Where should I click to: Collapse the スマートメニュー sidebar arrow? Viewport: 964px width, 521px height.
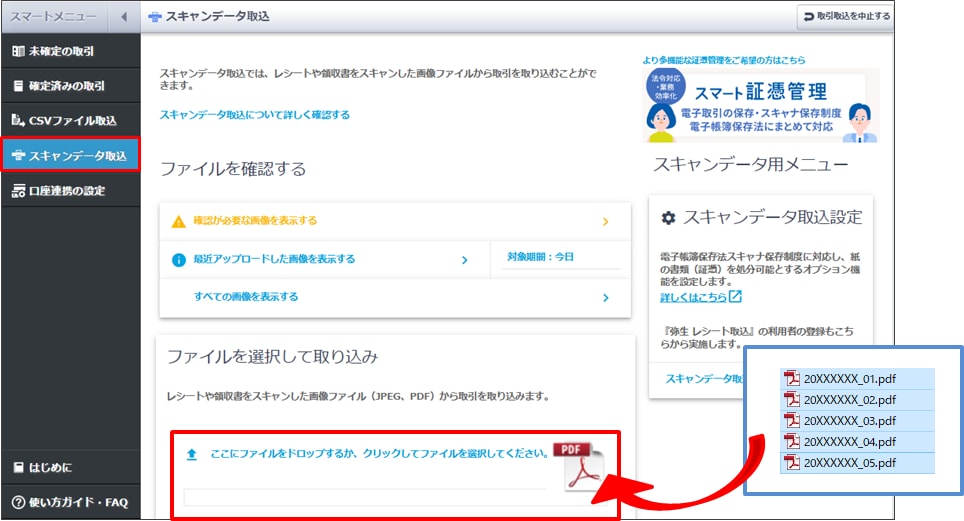[x=123, y=17]
